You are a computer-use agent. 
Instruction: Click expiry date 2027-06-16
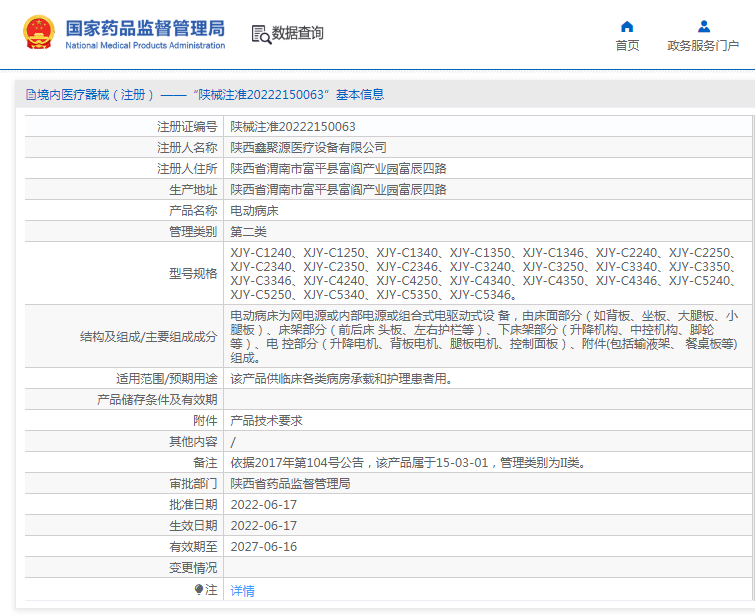tap(264, 547)
